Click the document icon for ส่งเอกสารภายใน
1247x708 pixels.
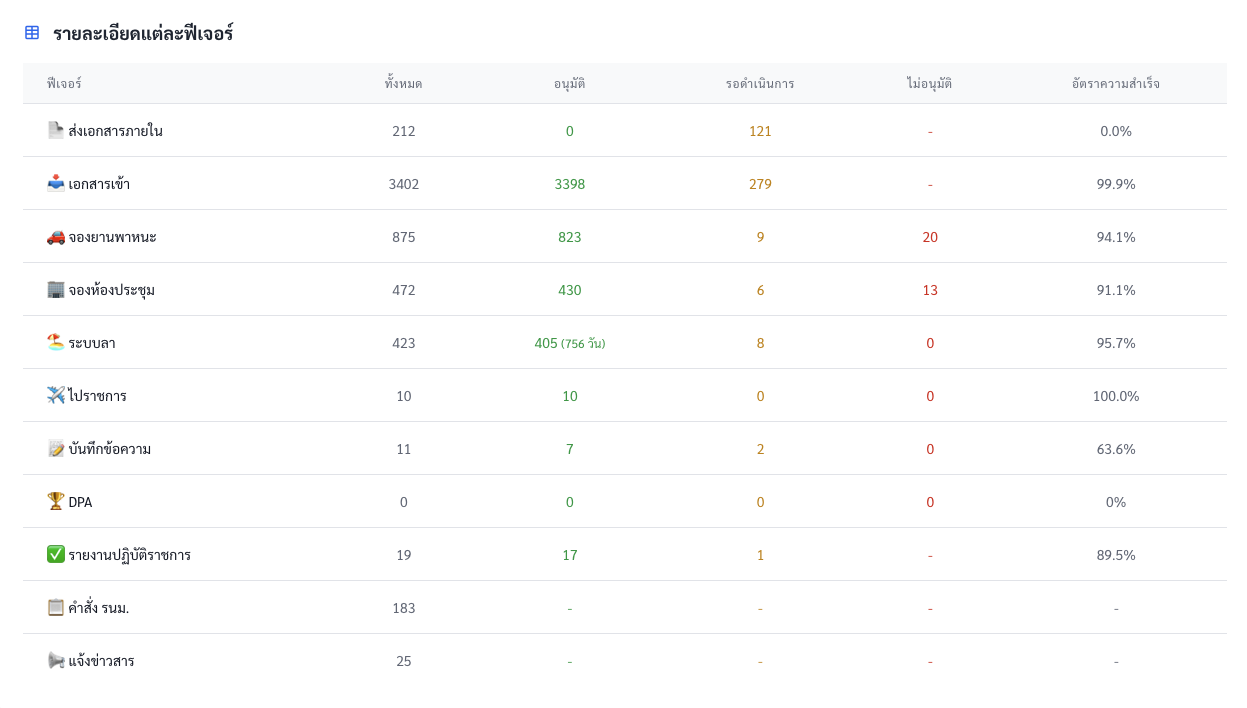[56, 130]
